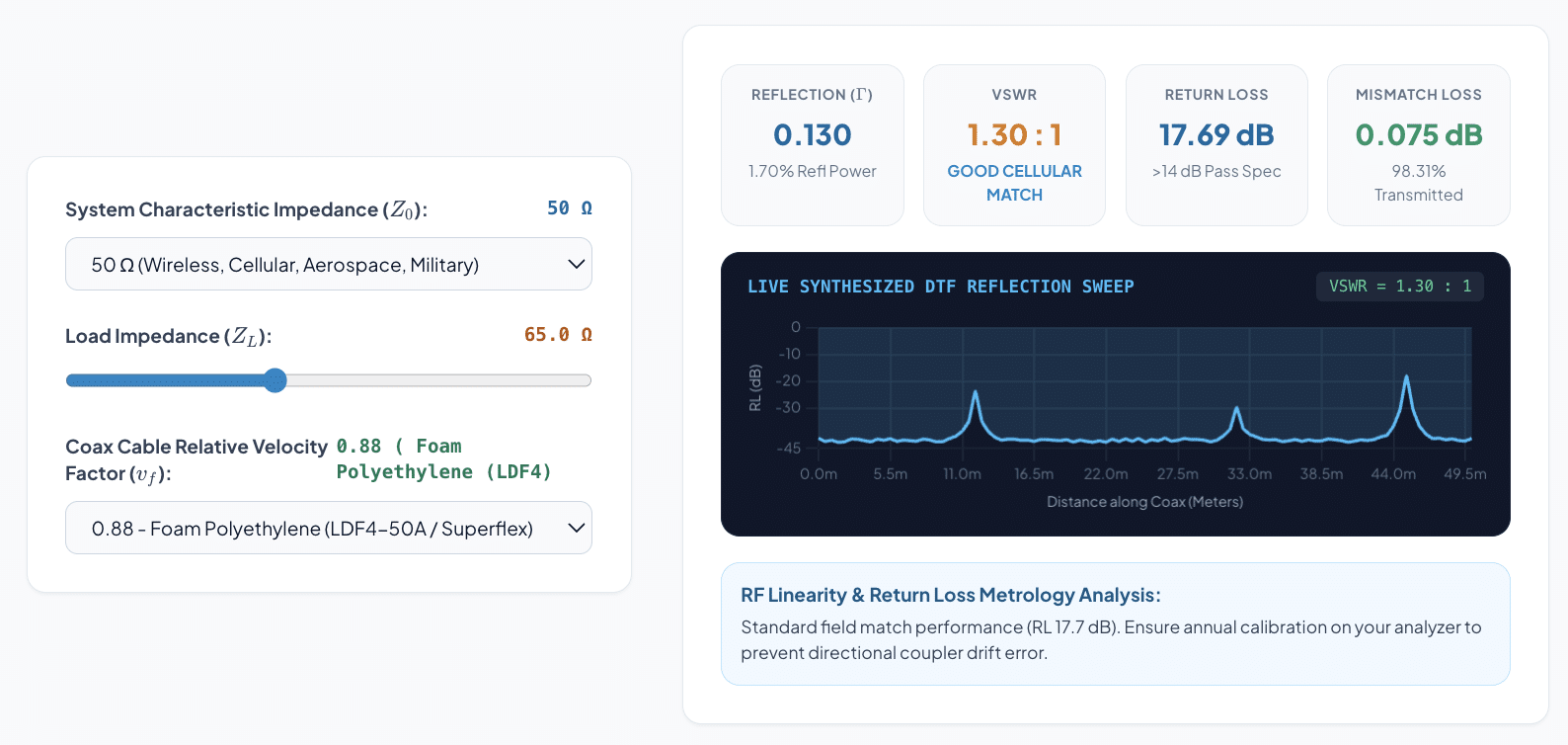Click the Live Synthesized DTF Reflection Sweep title
The height and width of the screenshot is (745, 1568).
(x=940, y=287)
